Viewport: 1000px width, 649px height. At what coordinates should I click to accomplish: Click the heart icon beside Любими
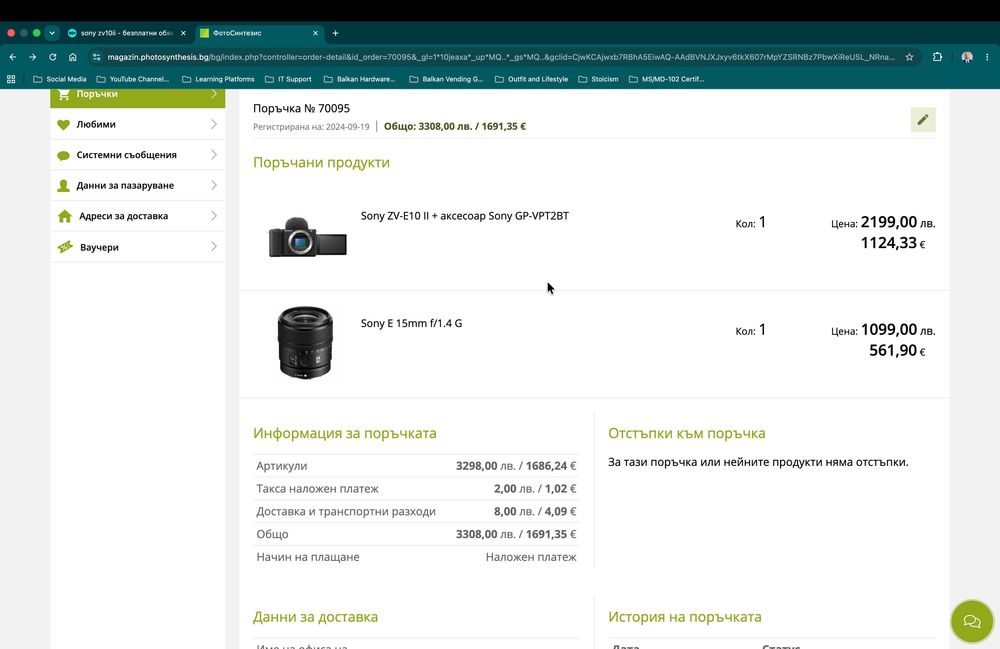point(63,124)
